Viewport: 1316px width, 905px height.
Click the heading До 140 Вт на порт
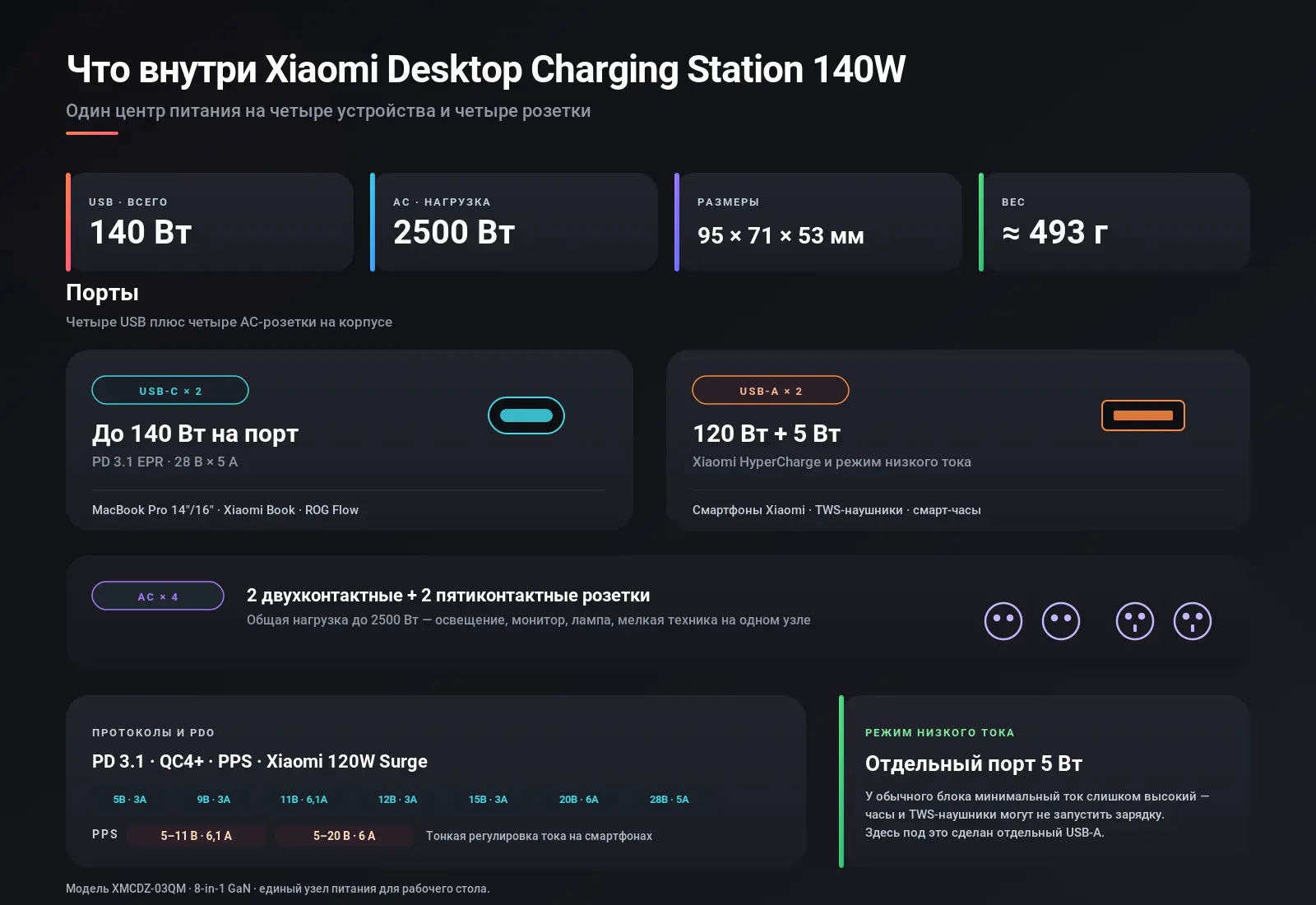pos(195,434)
